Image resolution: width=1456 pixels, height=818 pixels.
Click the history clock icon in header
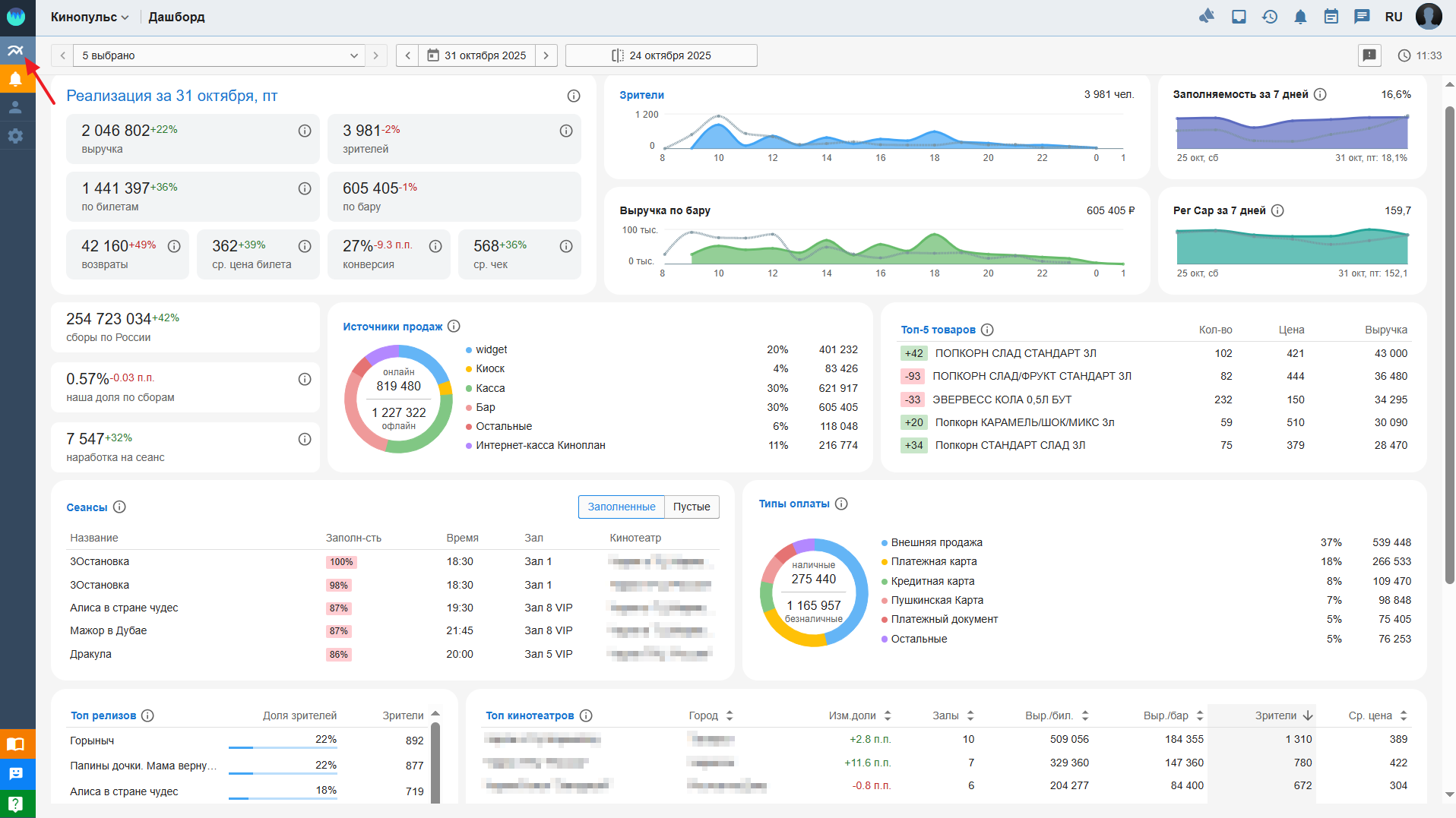click(1270, 17)
